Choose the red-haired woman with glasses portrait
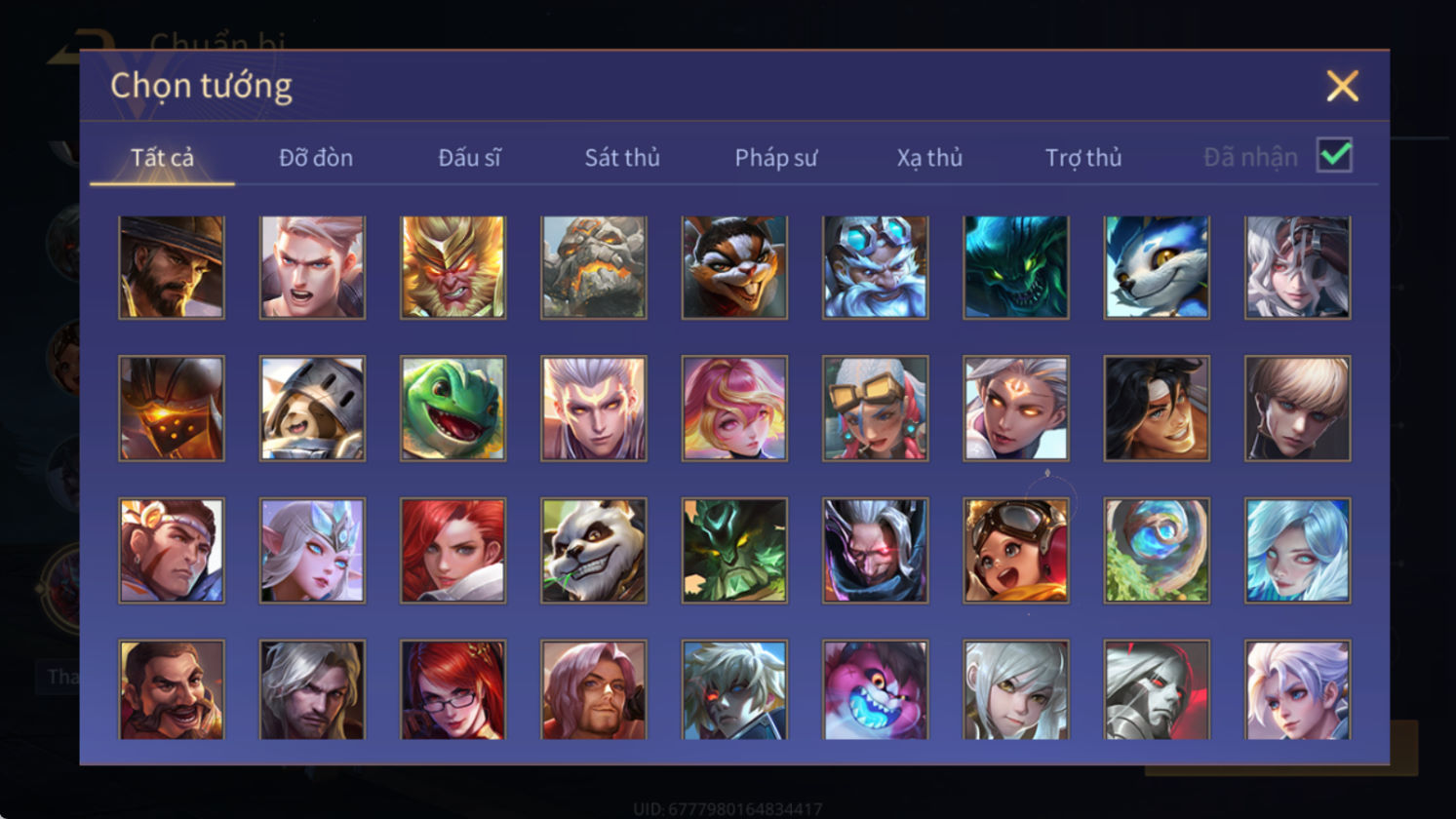 click(453, 689)
